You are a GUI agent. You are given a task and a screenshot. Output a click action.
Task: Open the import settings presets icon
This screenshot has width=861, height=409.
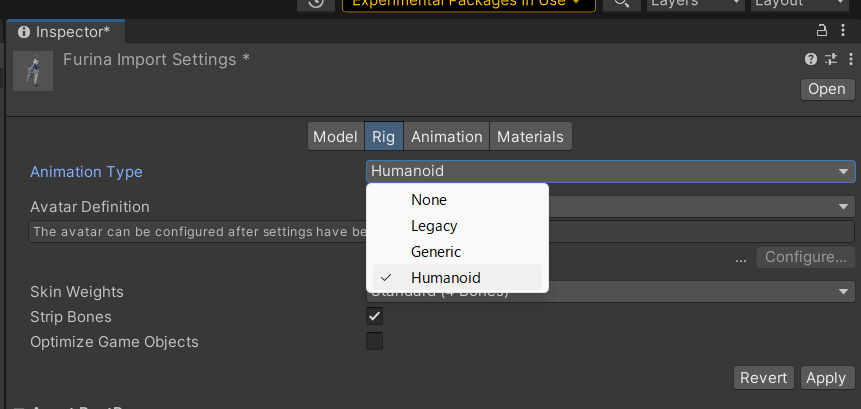831,59
